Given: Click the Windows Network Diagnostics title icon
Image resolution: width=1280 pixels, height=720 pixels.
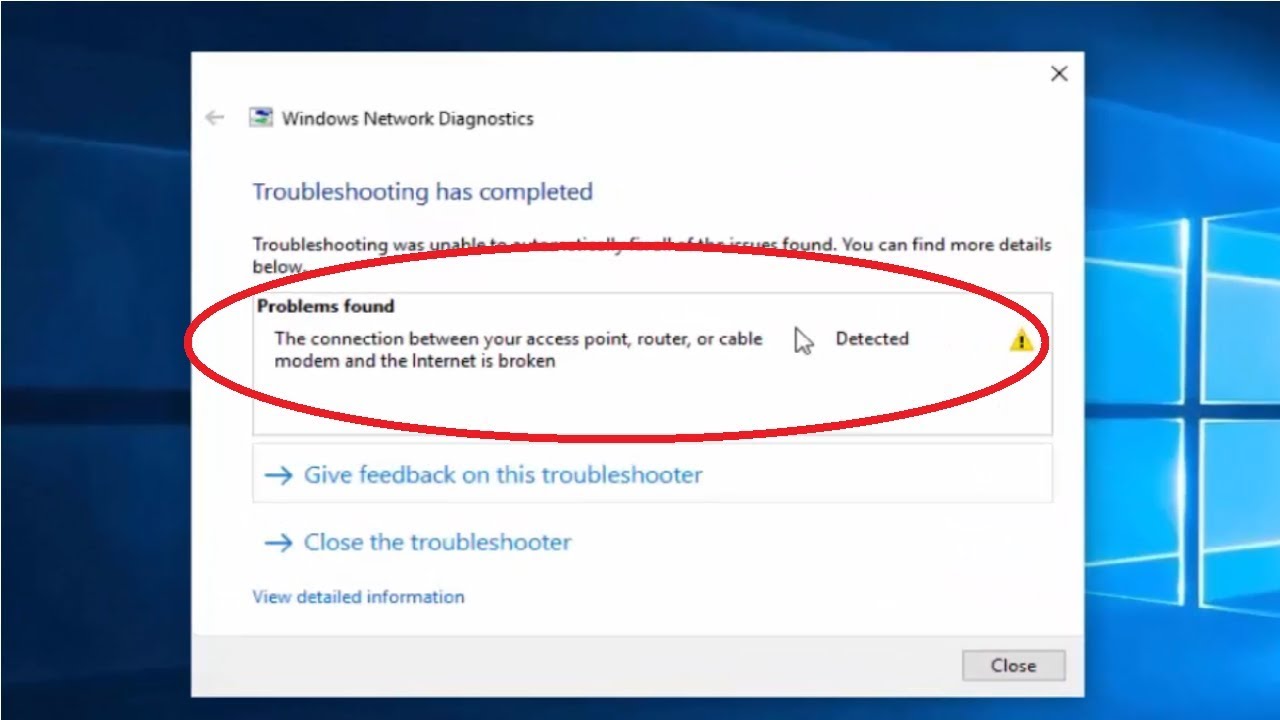Looking at the screenshot, I should pyautogui.click(x=261, y=118).
